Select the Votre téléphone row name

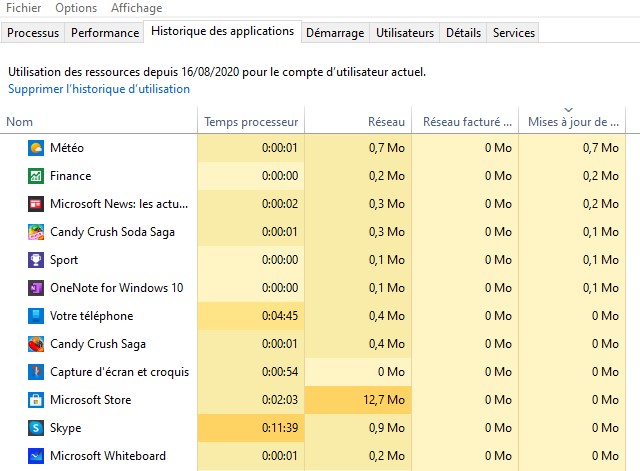(x=91, y=316)
